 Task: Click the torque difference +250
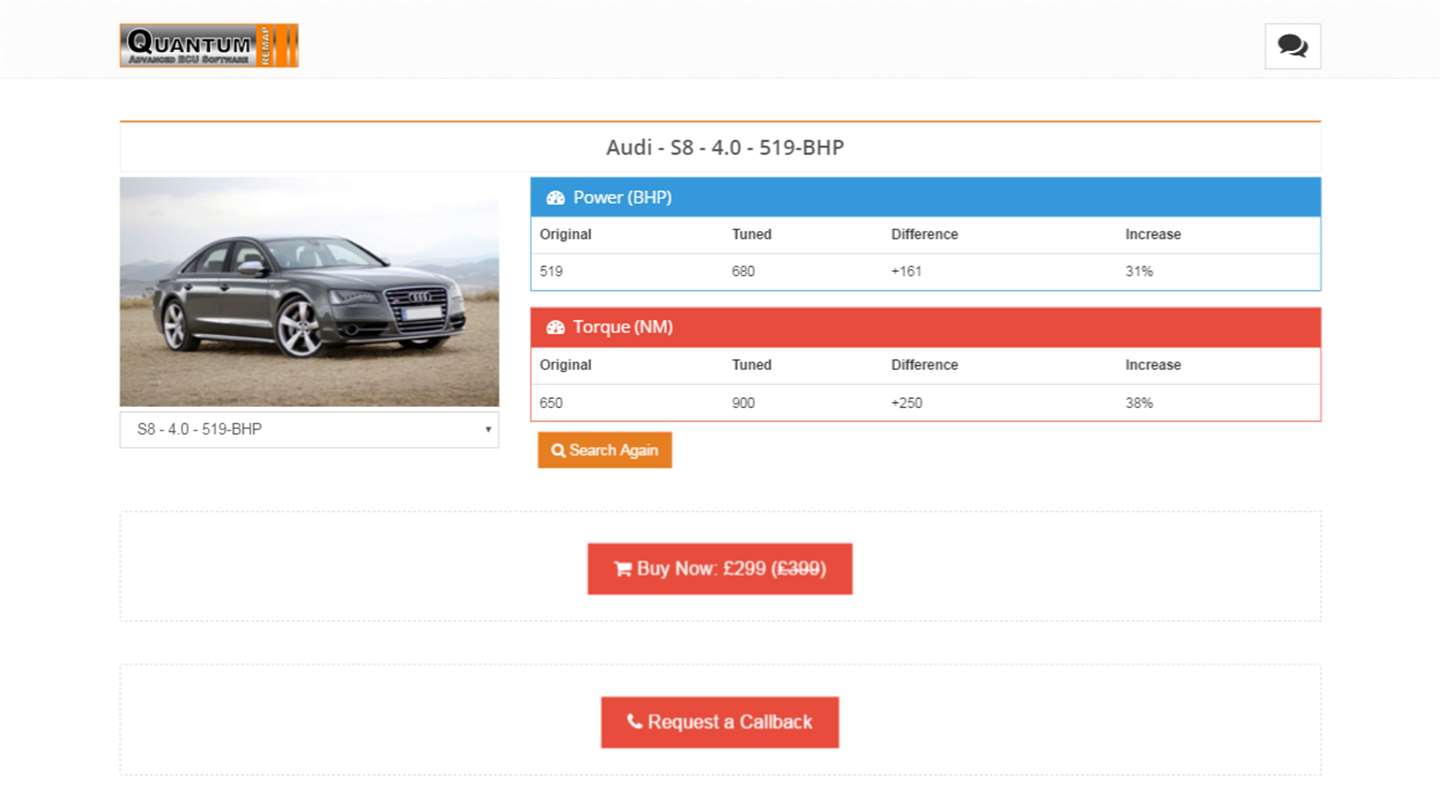(x=906, y=403)
